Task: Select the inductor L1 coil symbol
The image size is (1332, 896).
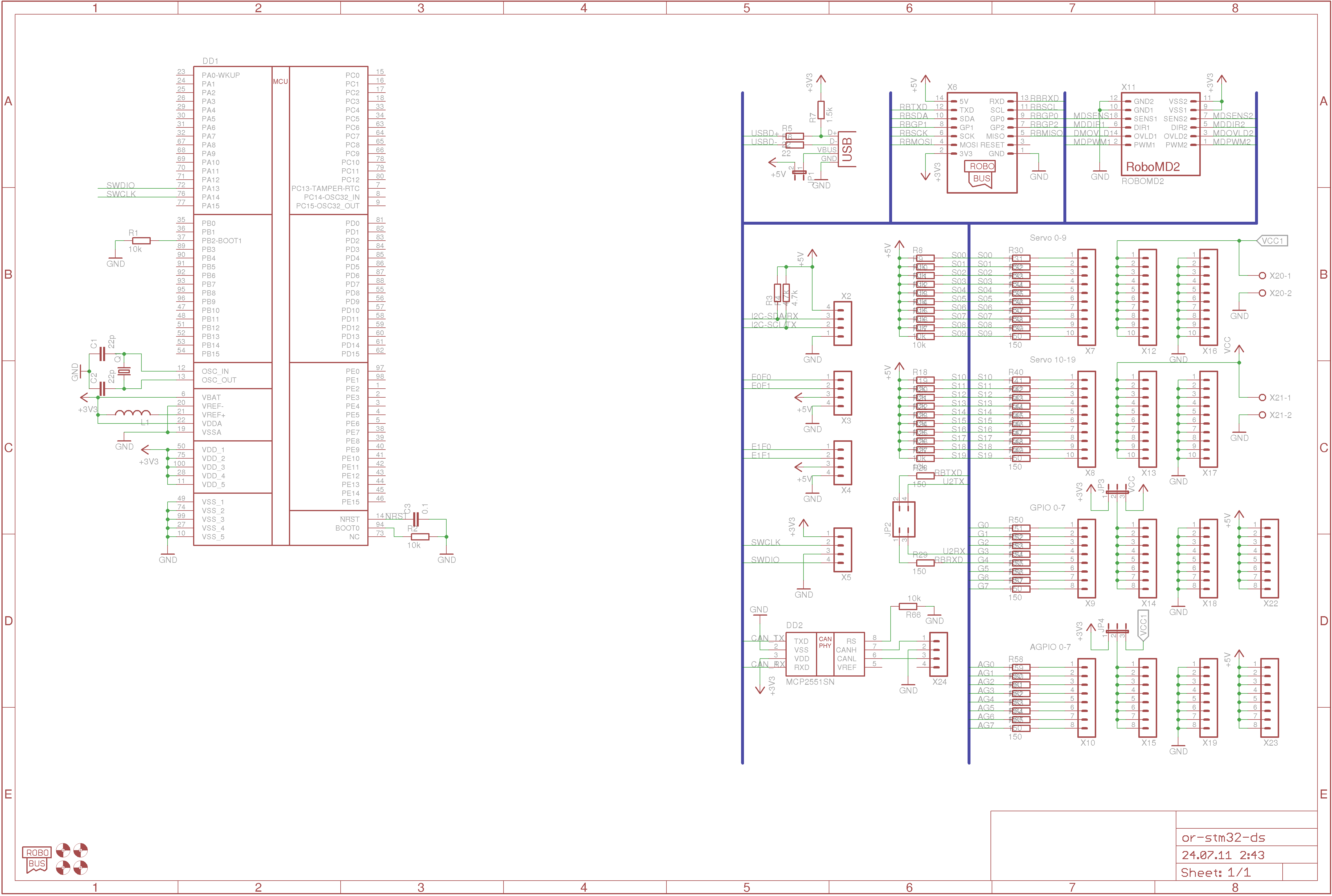Action: click(133, 412)
